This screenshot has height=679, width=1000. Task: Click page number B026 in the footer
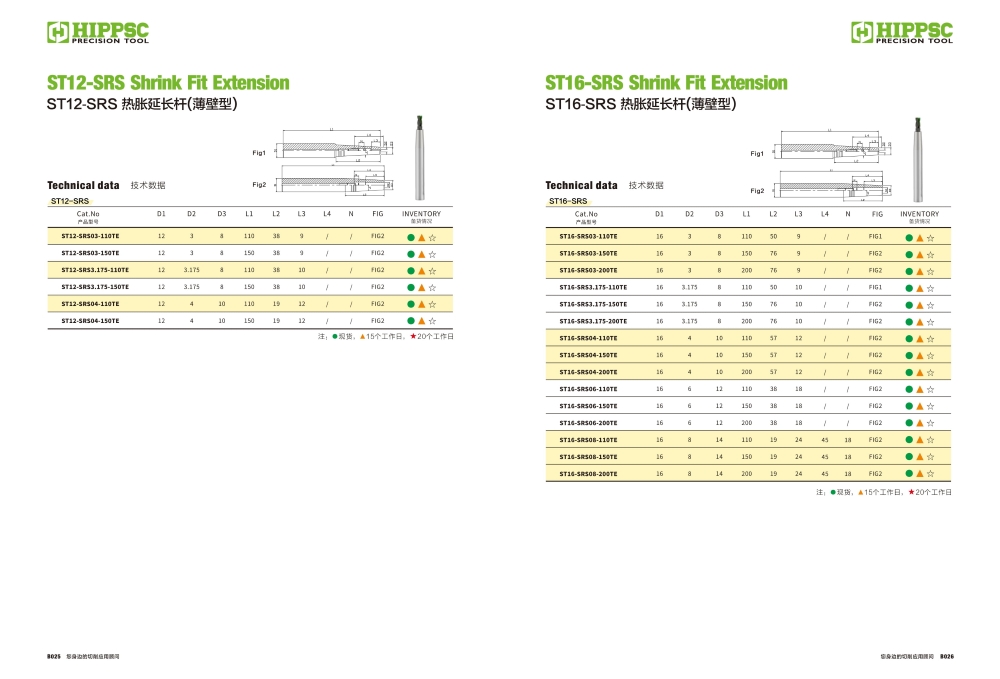click(947, 656)
